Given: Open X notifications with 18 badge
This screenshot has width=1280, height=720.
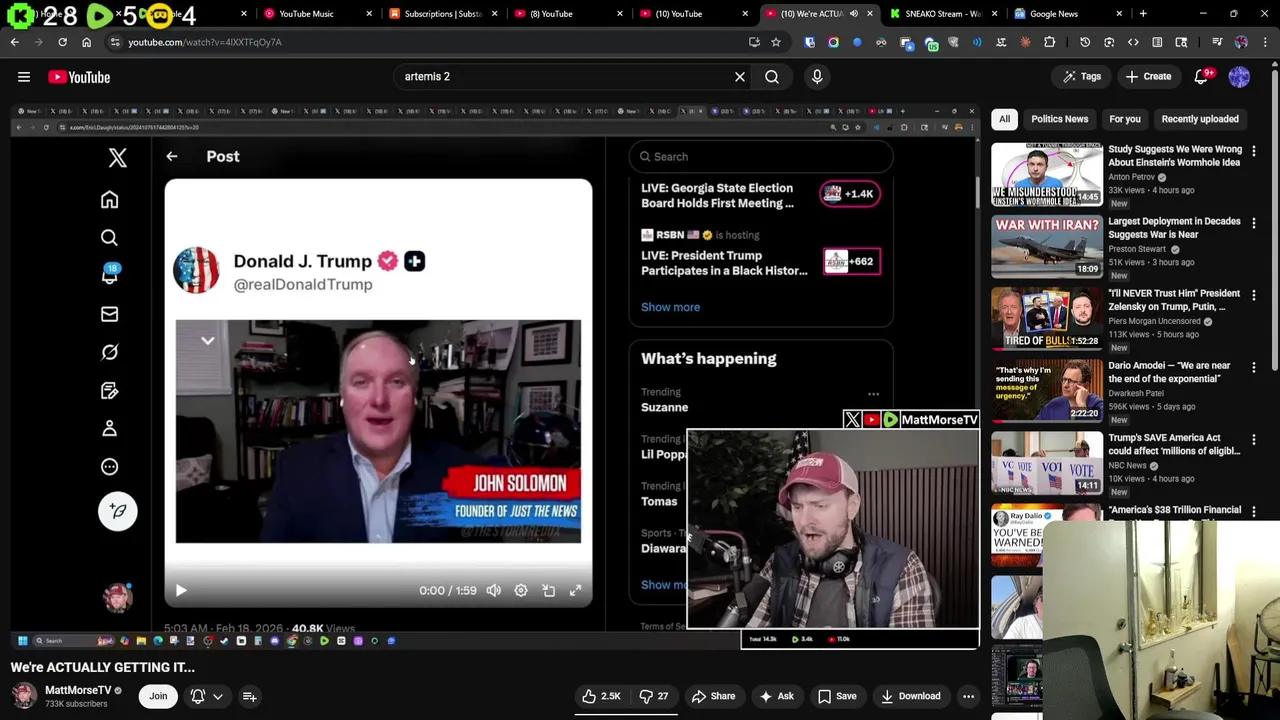Looking at the screenshot, I should 110,275.
